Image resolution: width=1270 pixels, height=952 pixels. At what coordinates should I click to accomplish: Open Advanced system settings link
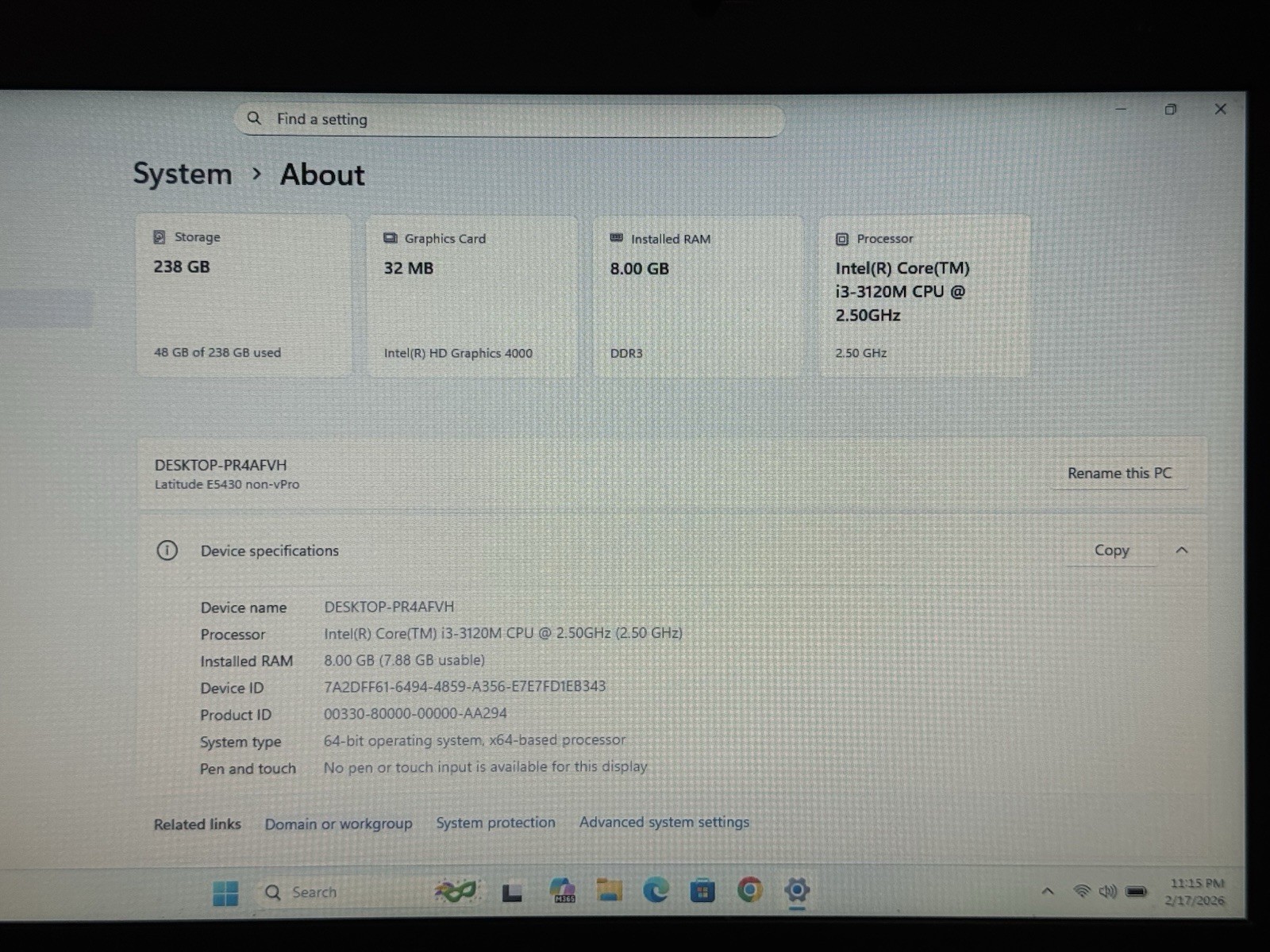coord(664,822)
